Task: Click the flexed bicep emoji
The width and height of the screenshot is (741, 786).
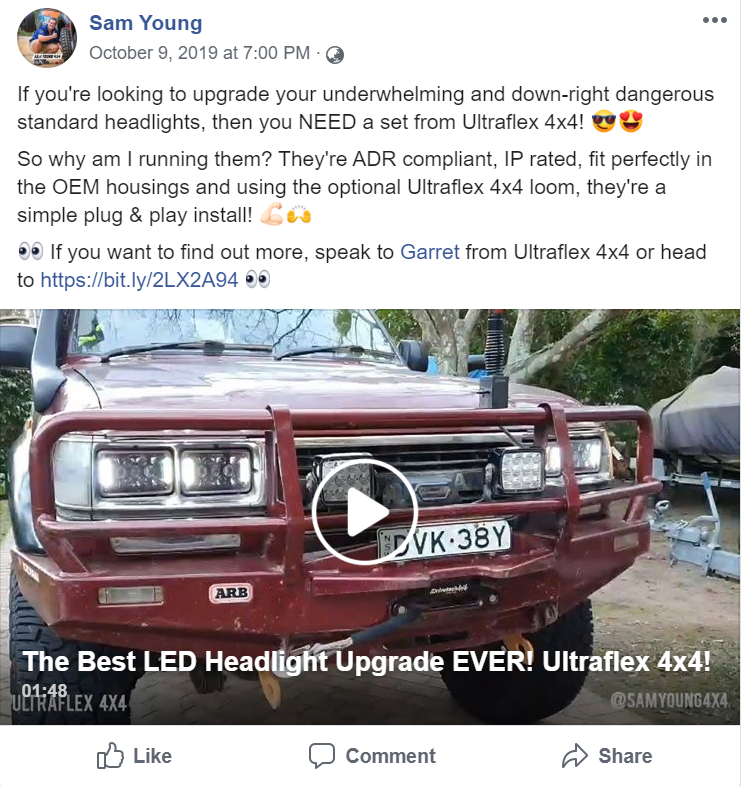Action: tap(272, 215)
